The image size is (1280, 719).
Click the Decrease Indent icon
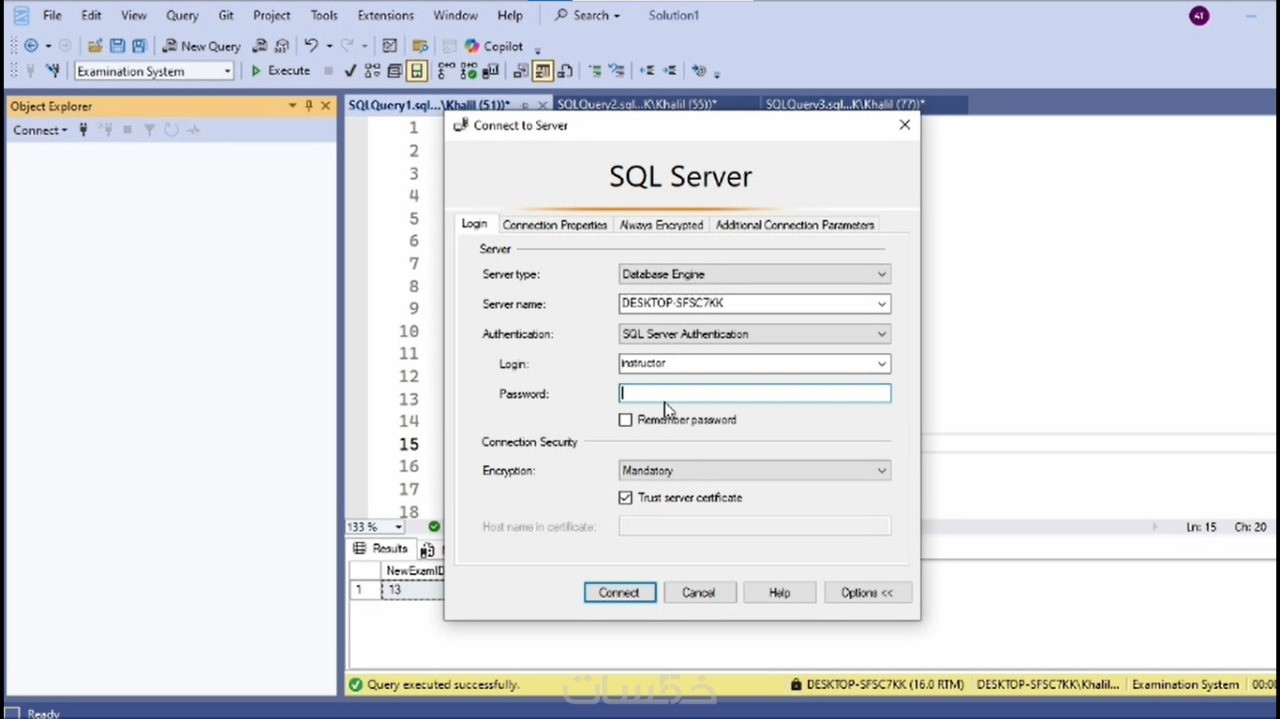click(x=647, y=71)
